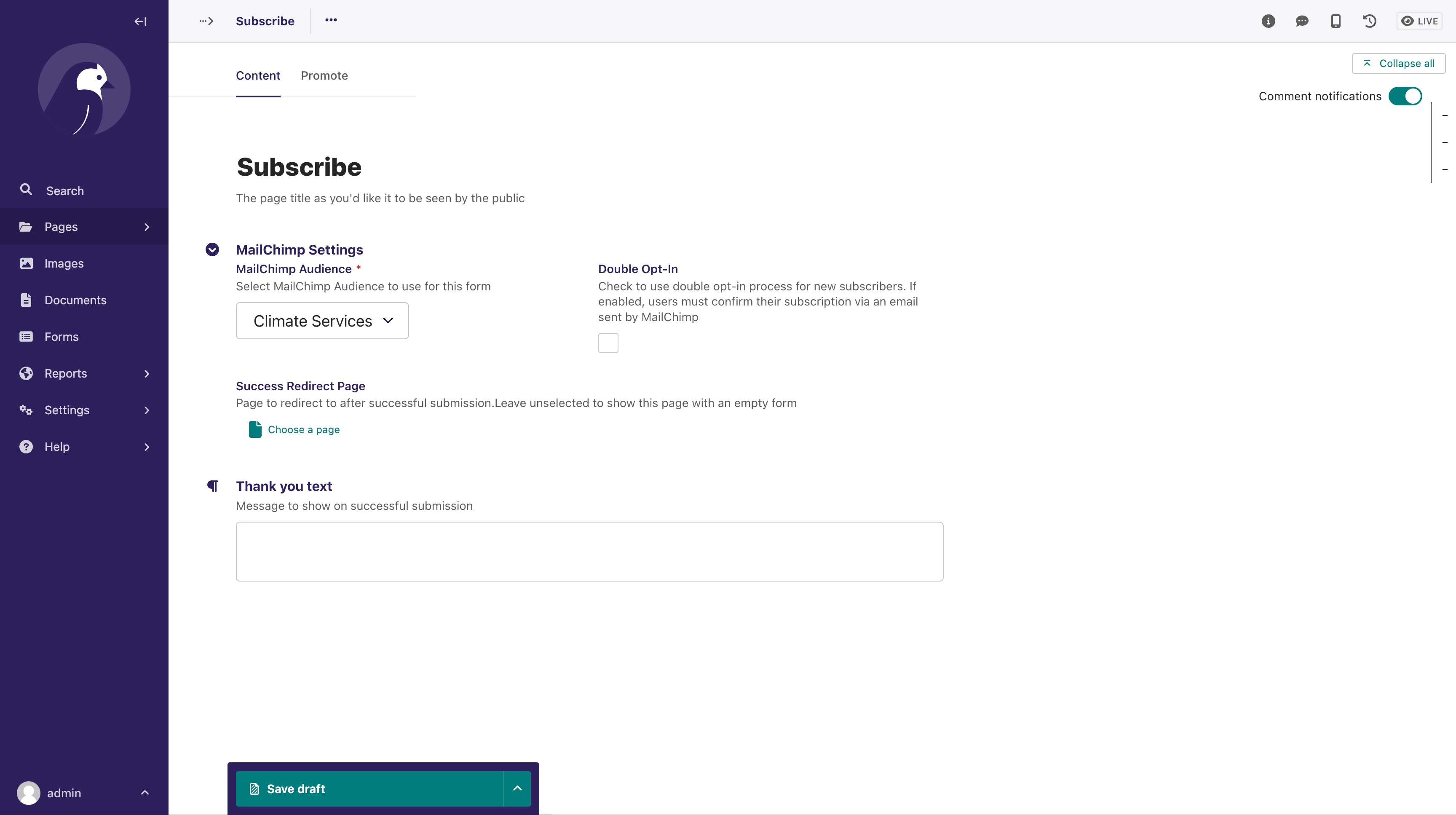Click the info icon in top toolbar
1456x815 pixels.
(1268, 21)
